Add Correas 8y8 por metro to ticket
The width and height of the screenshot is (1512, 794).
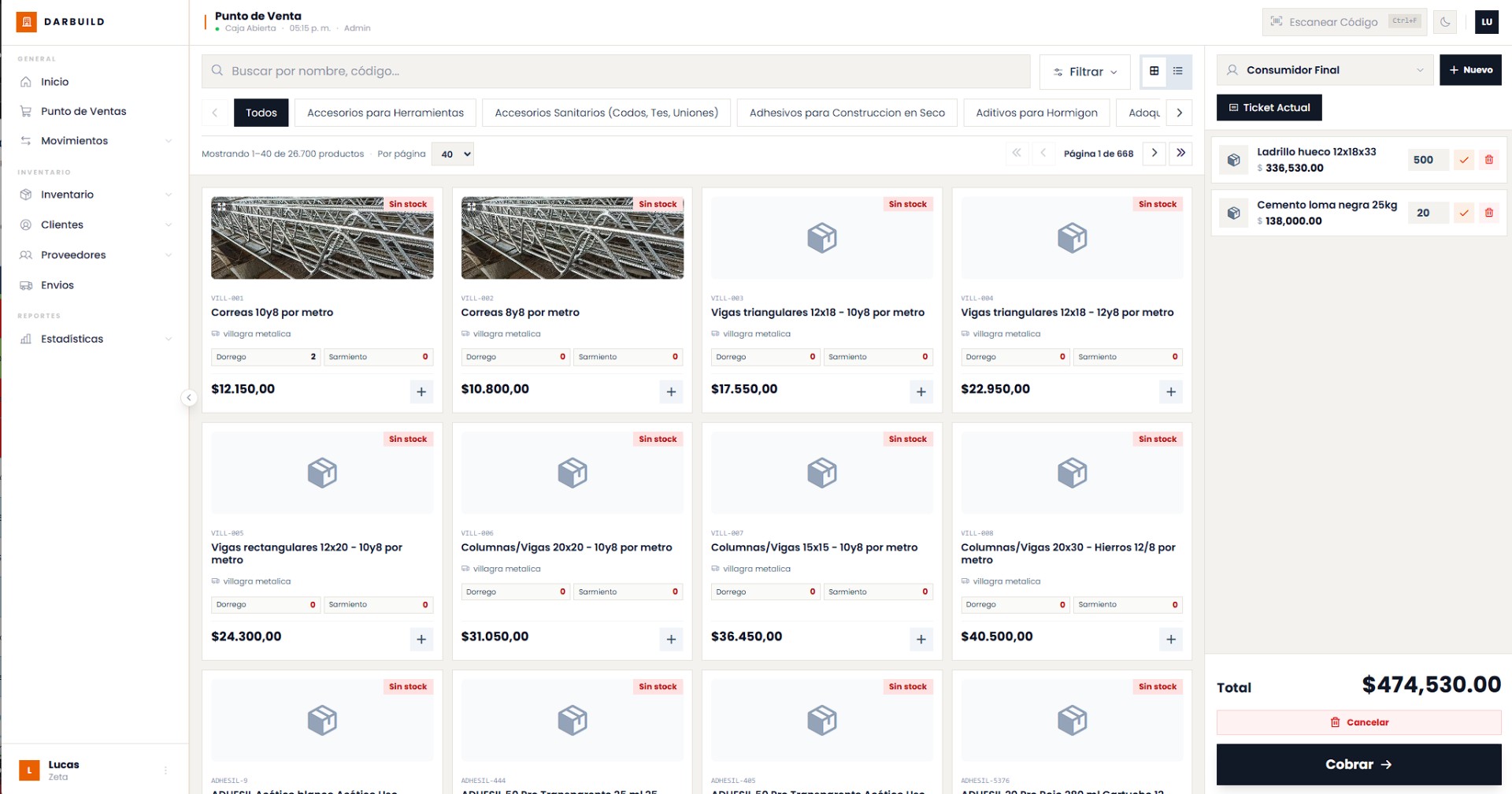pyautogui.click(x=671, y=391)
